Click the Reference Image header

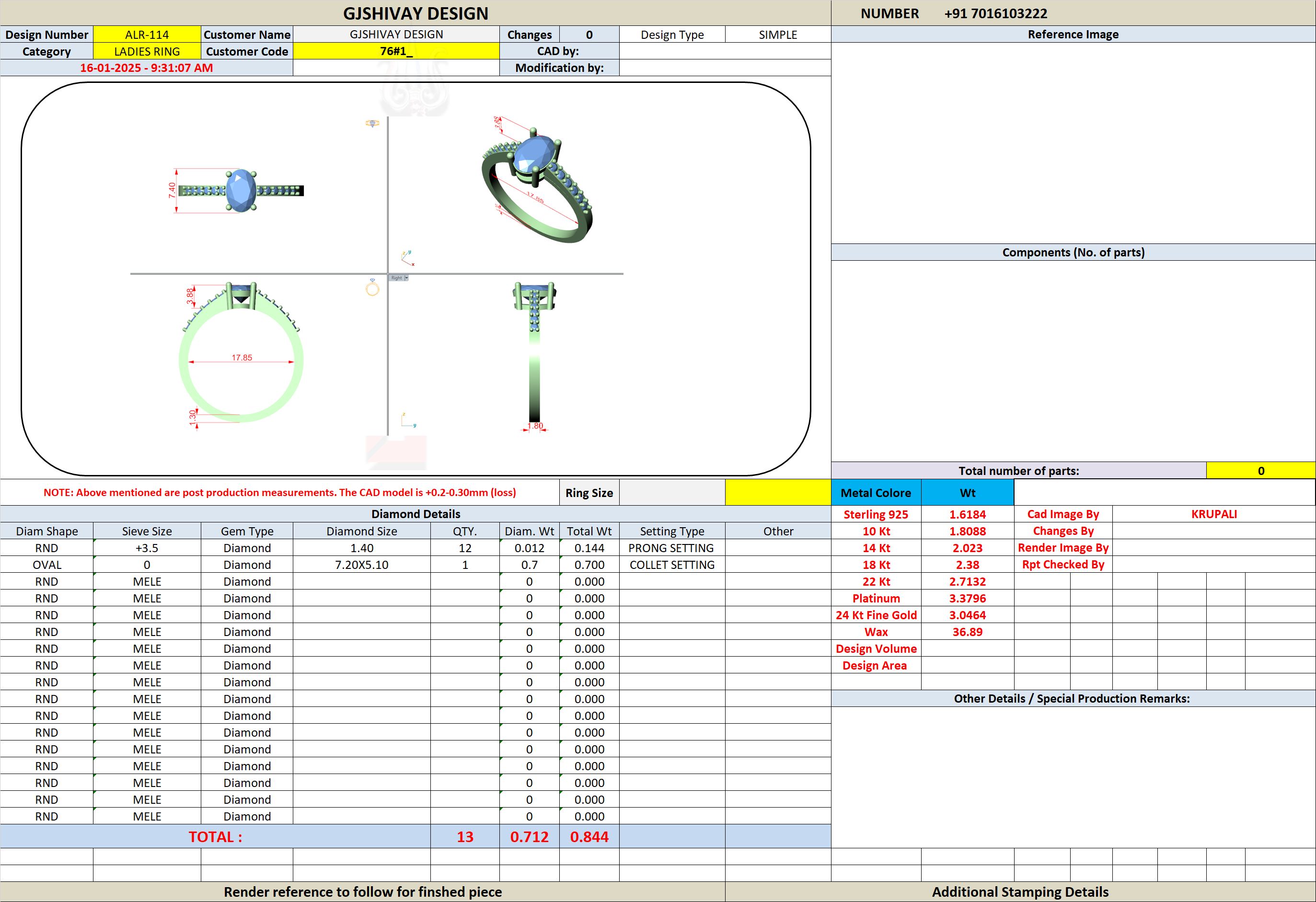1073,35
